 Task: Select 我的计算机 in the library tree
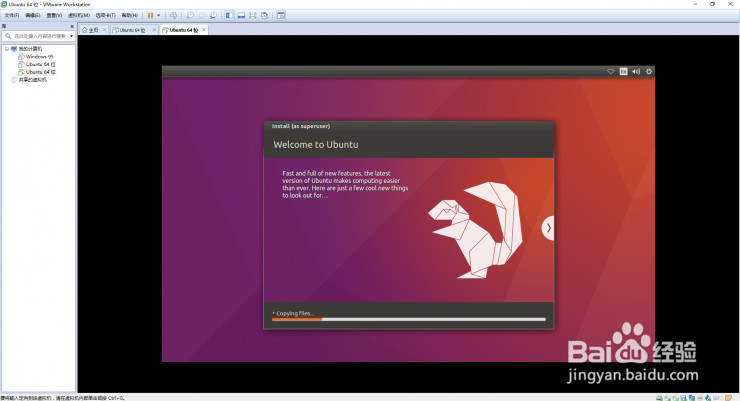[x=30, y=49]
